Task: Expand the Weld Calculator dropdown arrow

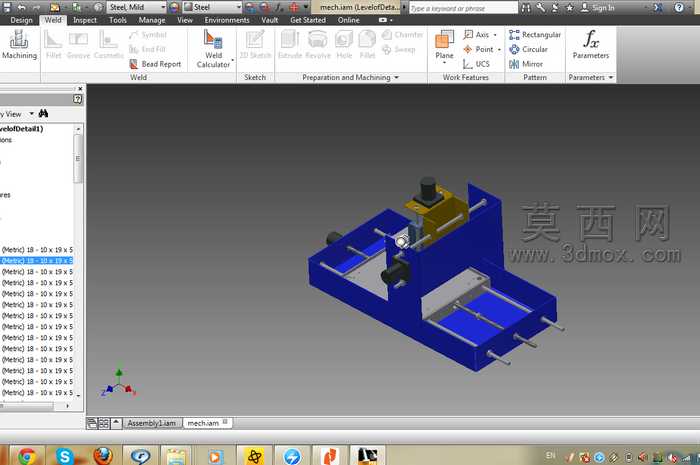Action: click(x=232, y=60)
